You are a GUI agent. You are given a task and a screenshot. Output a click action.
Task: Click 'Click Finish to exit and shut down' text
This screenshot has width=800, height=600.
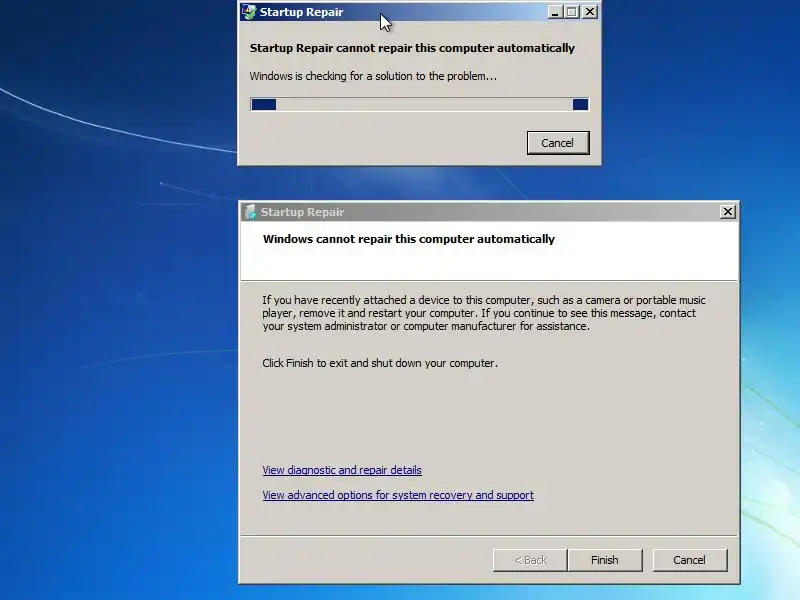[x=380, y=363]
